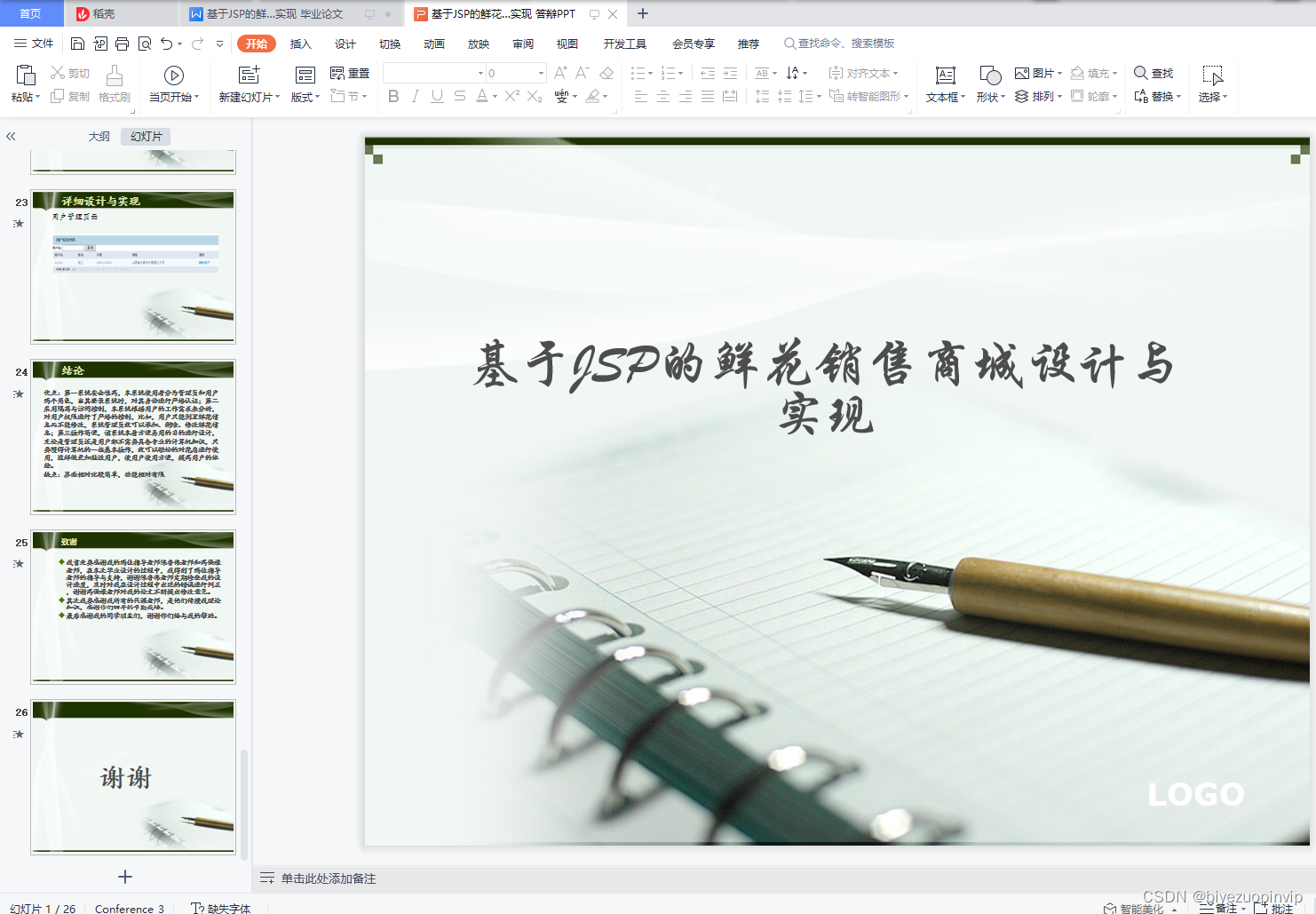This screenshot has height=914, width=1316.
Task: Toggle Strikethrough formatting
Action: [x=459, y=96]
